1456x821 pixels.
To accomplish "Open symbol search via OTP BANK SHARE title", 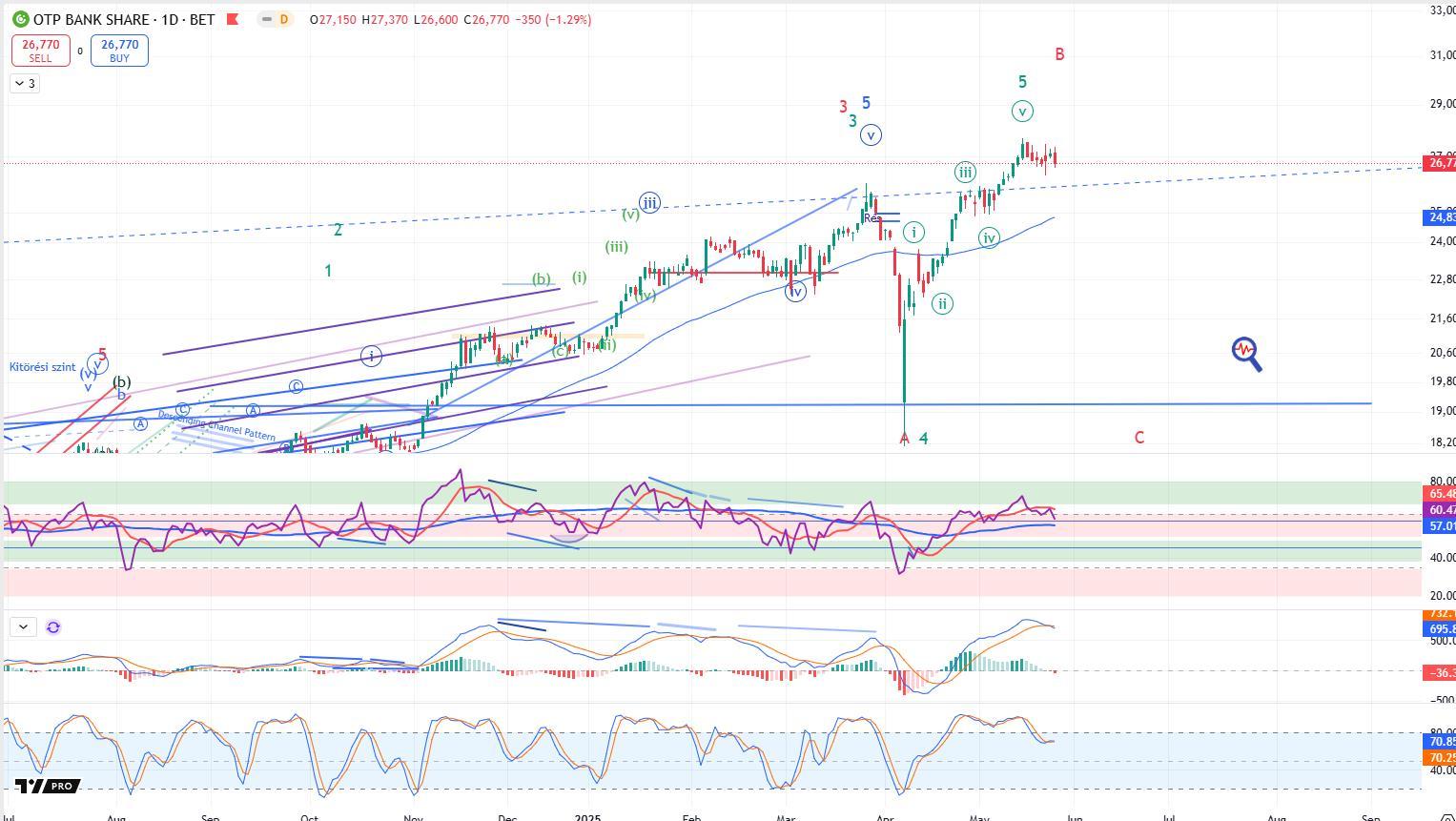I will 91,19.
